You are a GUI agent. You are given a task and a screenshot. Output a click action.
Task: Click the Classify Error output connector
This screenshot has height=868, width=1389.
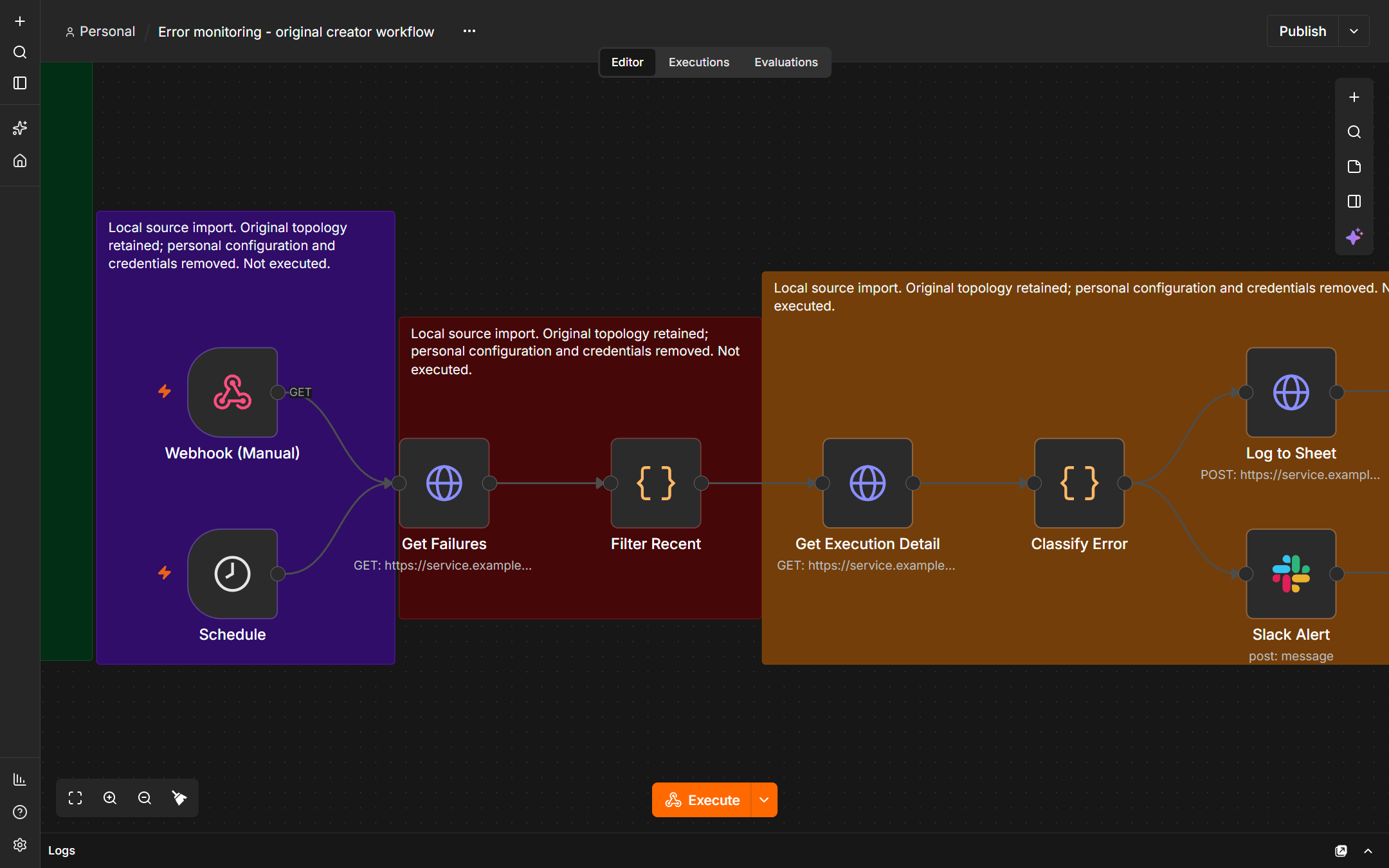click(x=1125, y=483)
